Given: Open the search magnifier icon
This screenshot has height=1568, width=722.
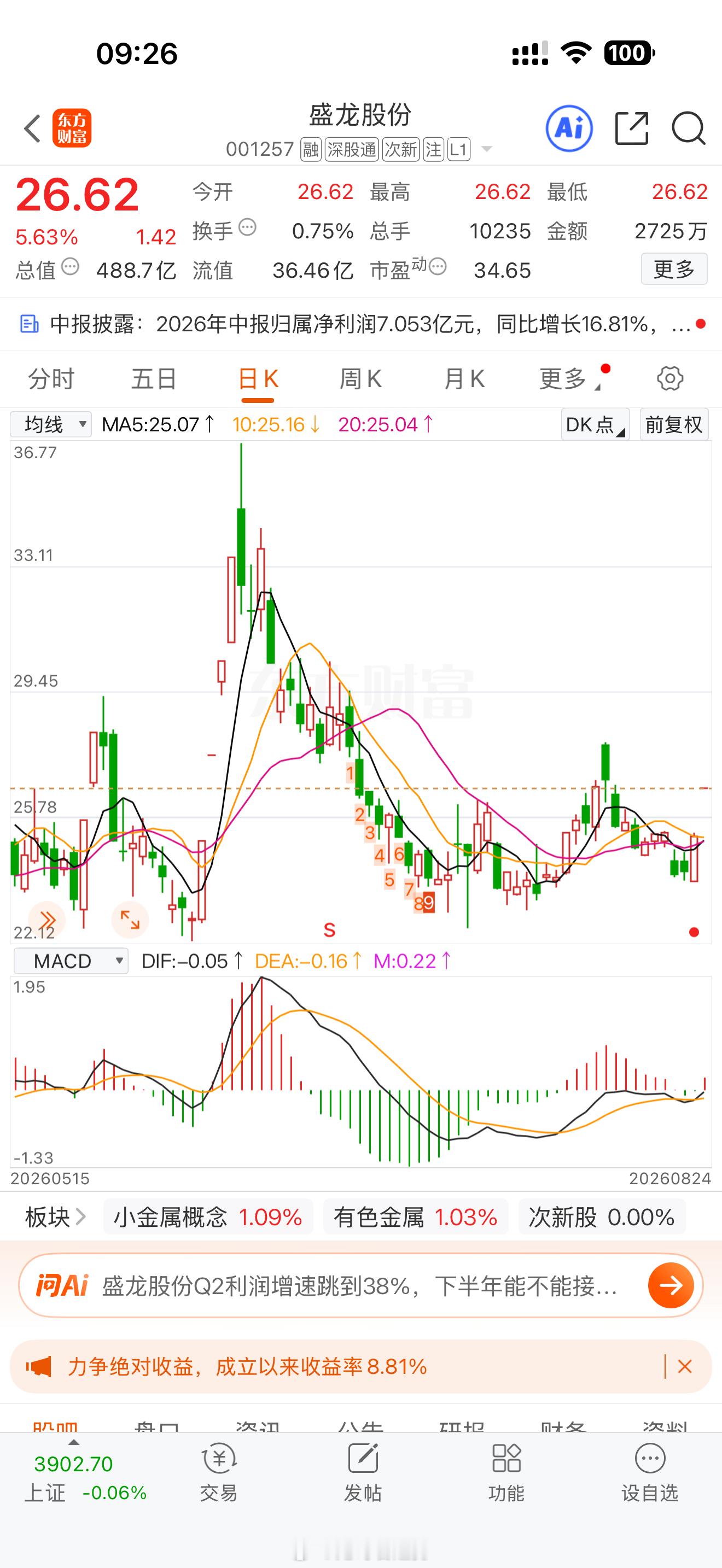Looking at the screenshot, I should [x=689, y=128].
